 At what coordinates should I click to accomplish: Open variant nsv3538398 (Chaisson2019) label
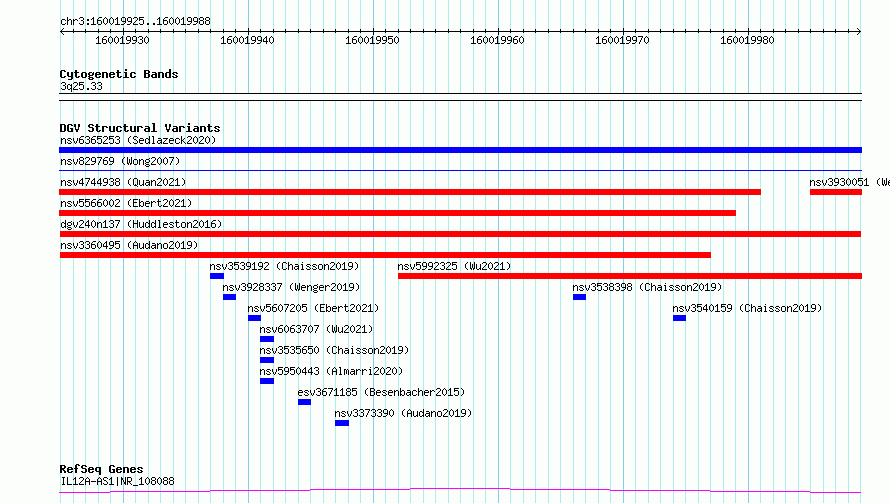tap(647, 287)
